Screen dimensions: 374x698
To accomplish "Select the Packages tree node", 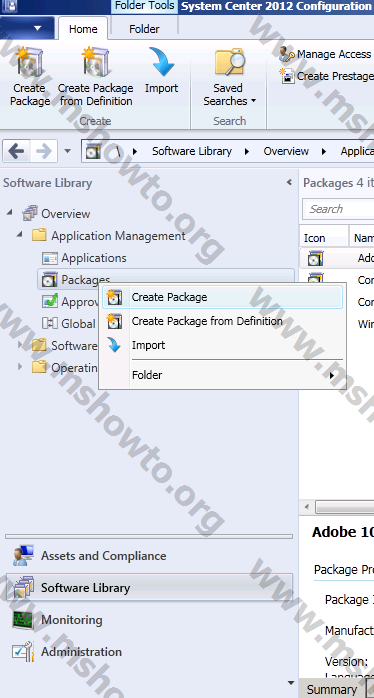I will click(166, 280).
